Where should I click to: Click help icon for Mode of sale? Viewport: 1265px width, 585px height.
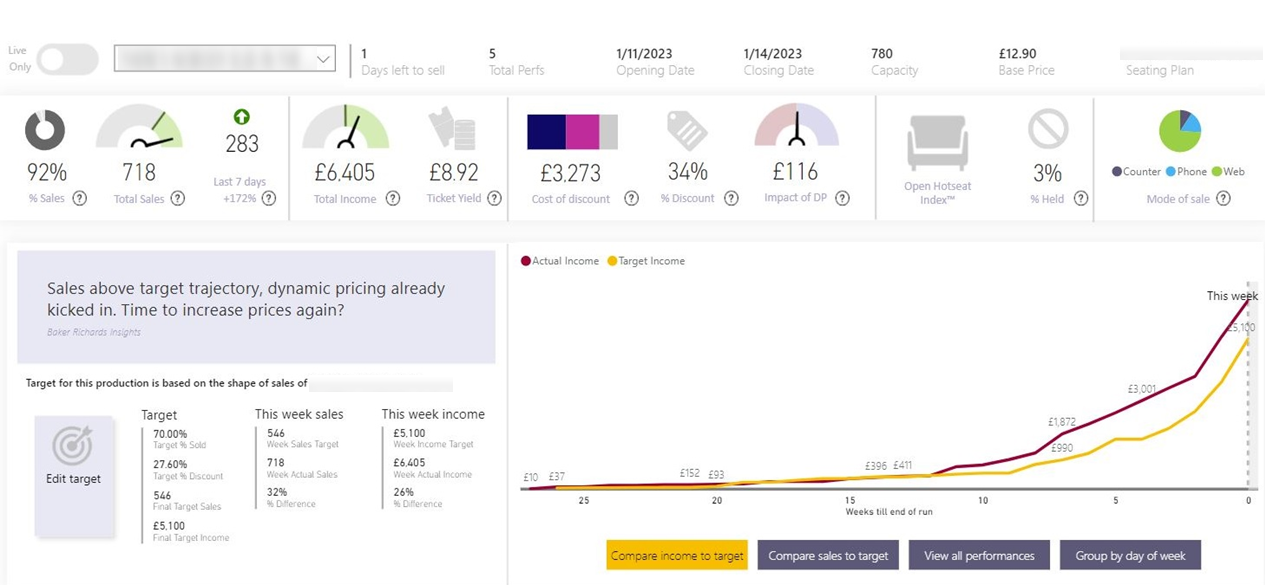tap(1223, 198)
